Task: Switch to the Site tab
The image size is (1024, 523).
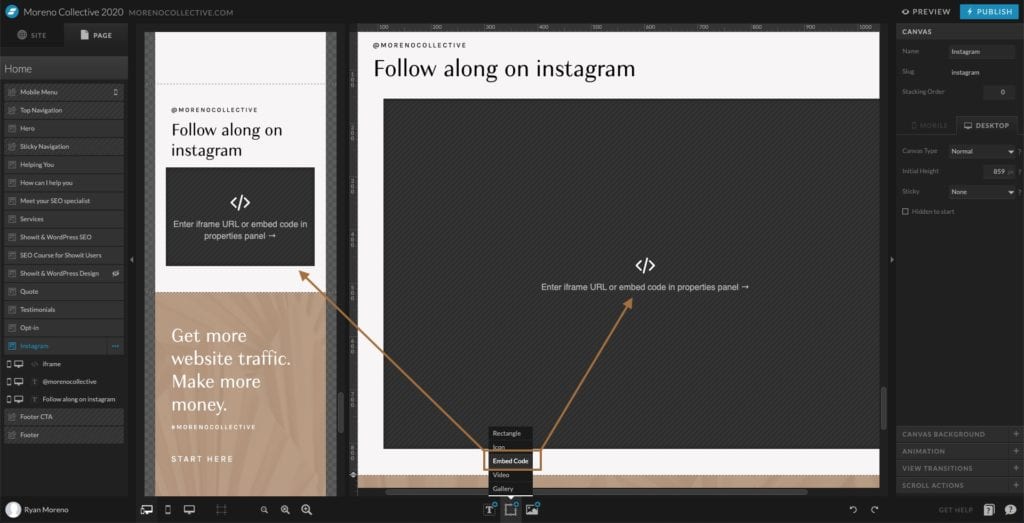Action: click(32, 35)
